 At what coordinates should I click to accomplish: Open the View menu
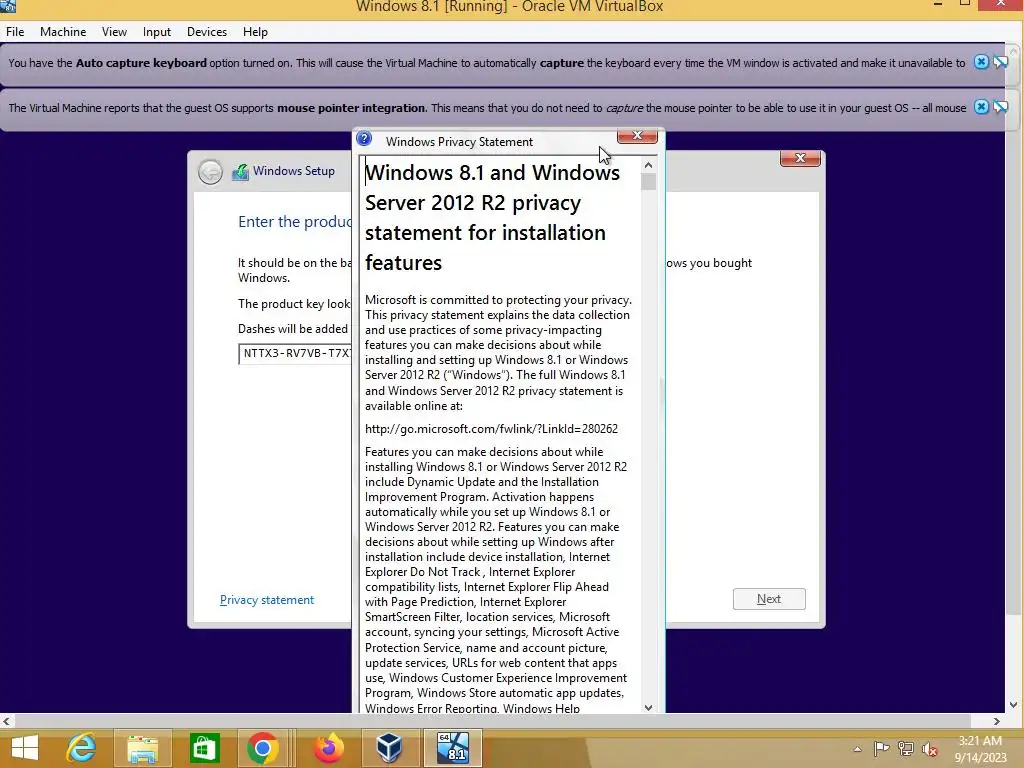pyautogui.click(x=114, y=32)
